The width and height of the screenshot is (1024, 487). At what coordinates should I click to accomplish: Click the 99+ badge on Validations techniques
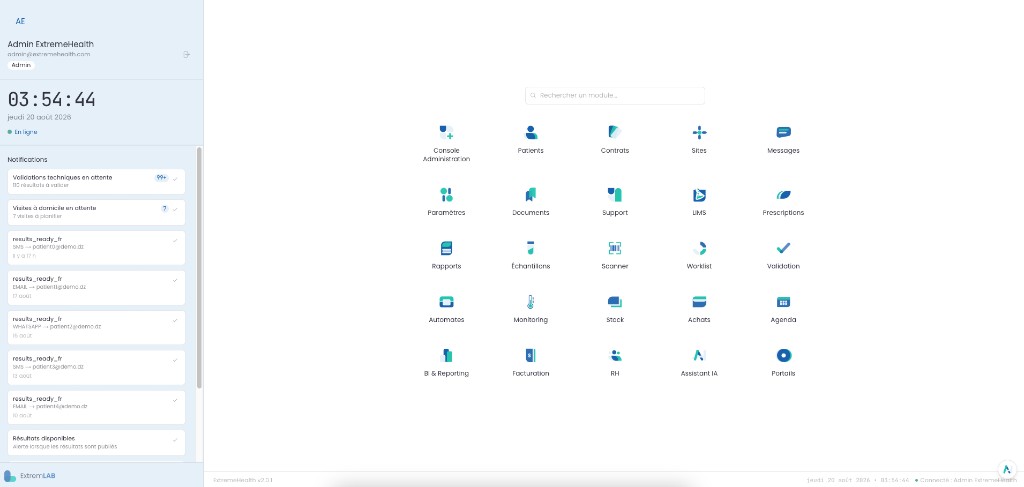point(161,178)
